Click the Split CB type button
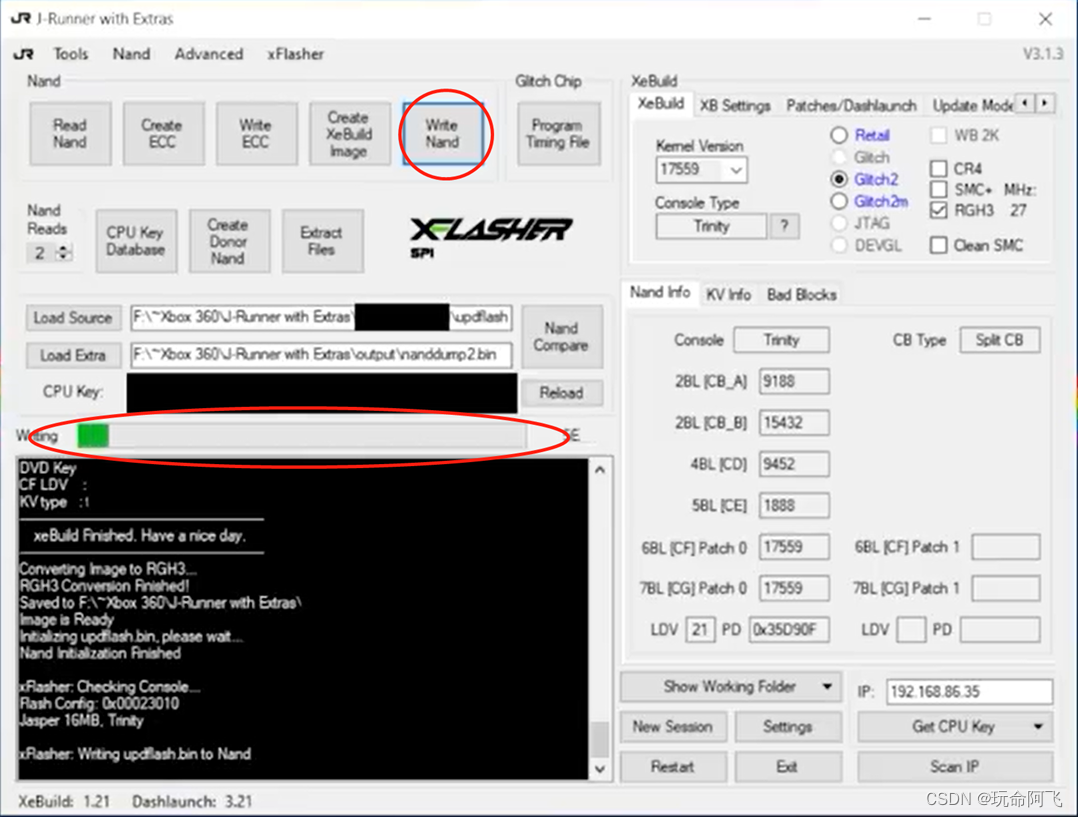 pyautogui.click(x=1000, y=340)
